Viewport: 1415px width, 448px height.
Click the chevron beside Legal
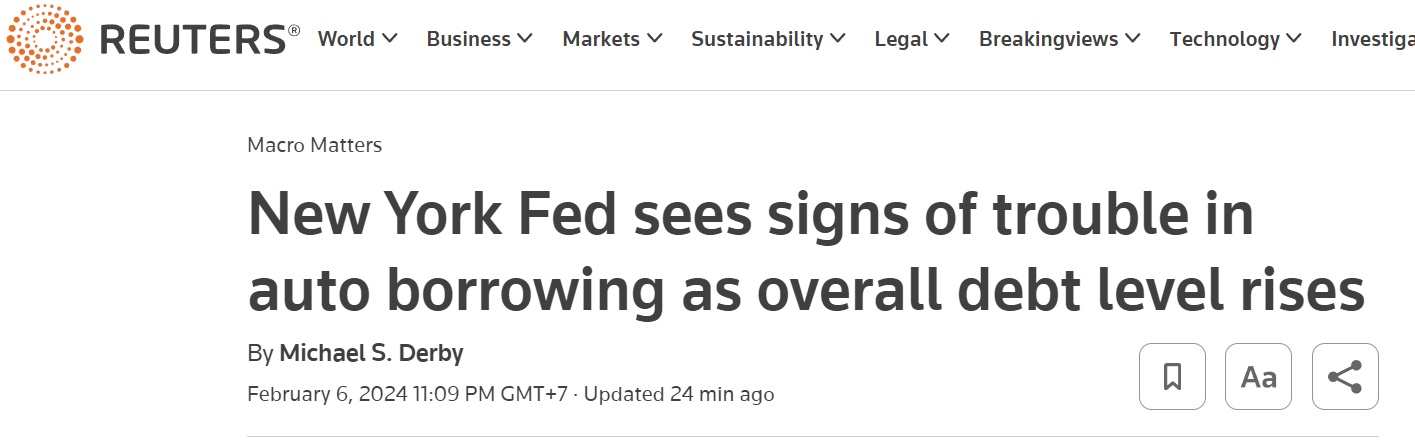tap(942, 39)
